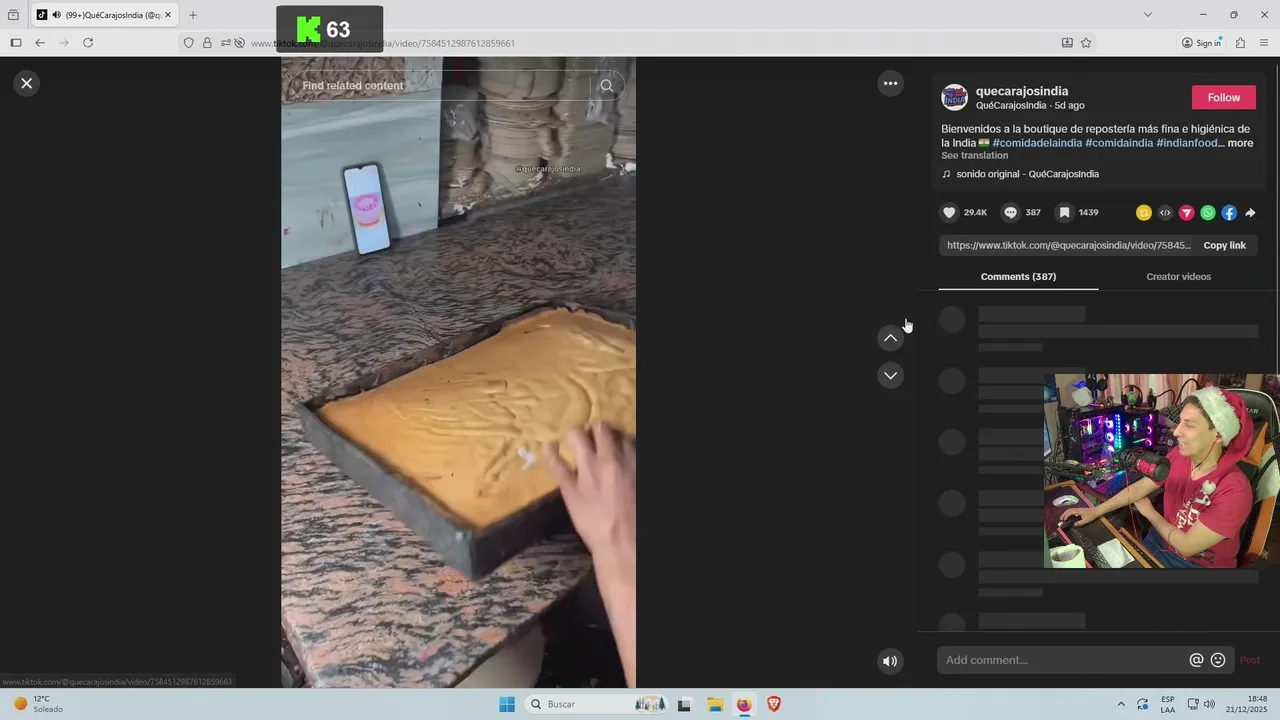Share to Facebook
This screenshot has height=720, width=1280.
1229,213
